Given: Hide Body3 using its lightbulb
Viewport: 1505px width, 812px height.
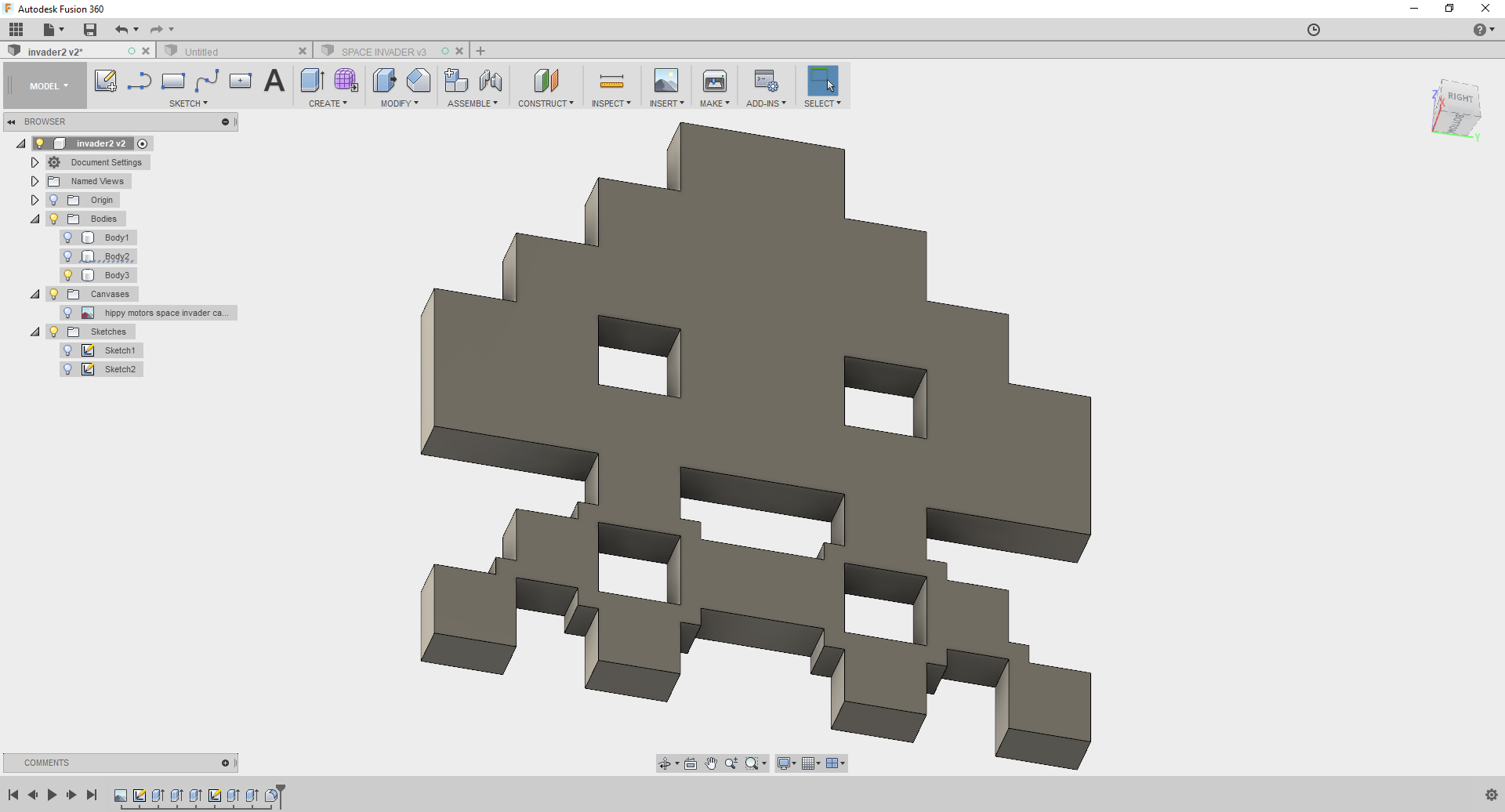Looking at the screenshot, I should 68,275.
